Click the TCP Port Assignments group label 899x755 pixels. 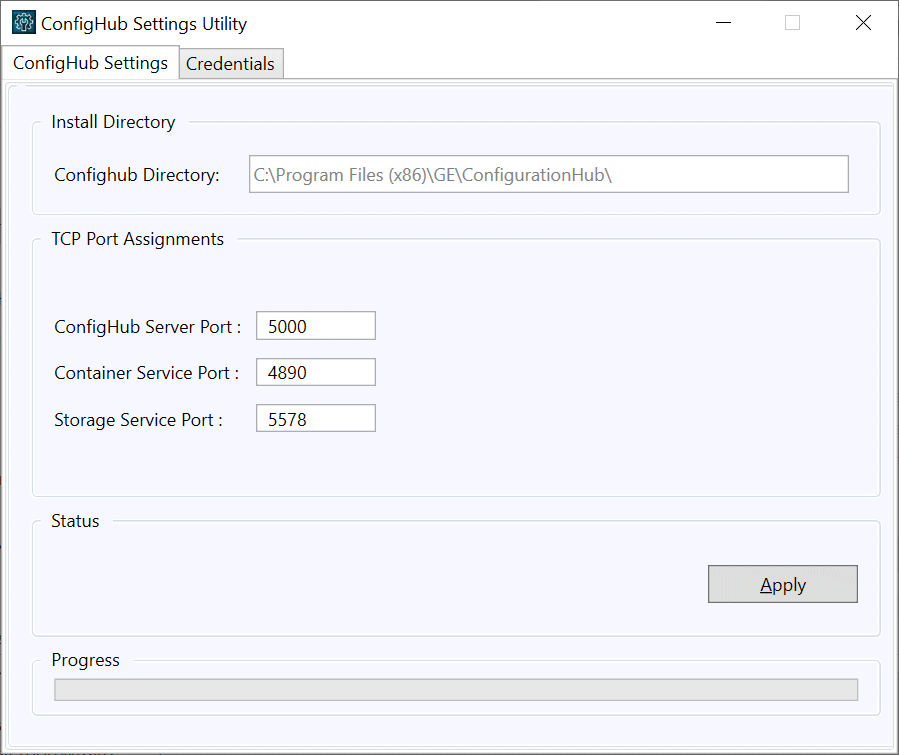pos(138,239)
